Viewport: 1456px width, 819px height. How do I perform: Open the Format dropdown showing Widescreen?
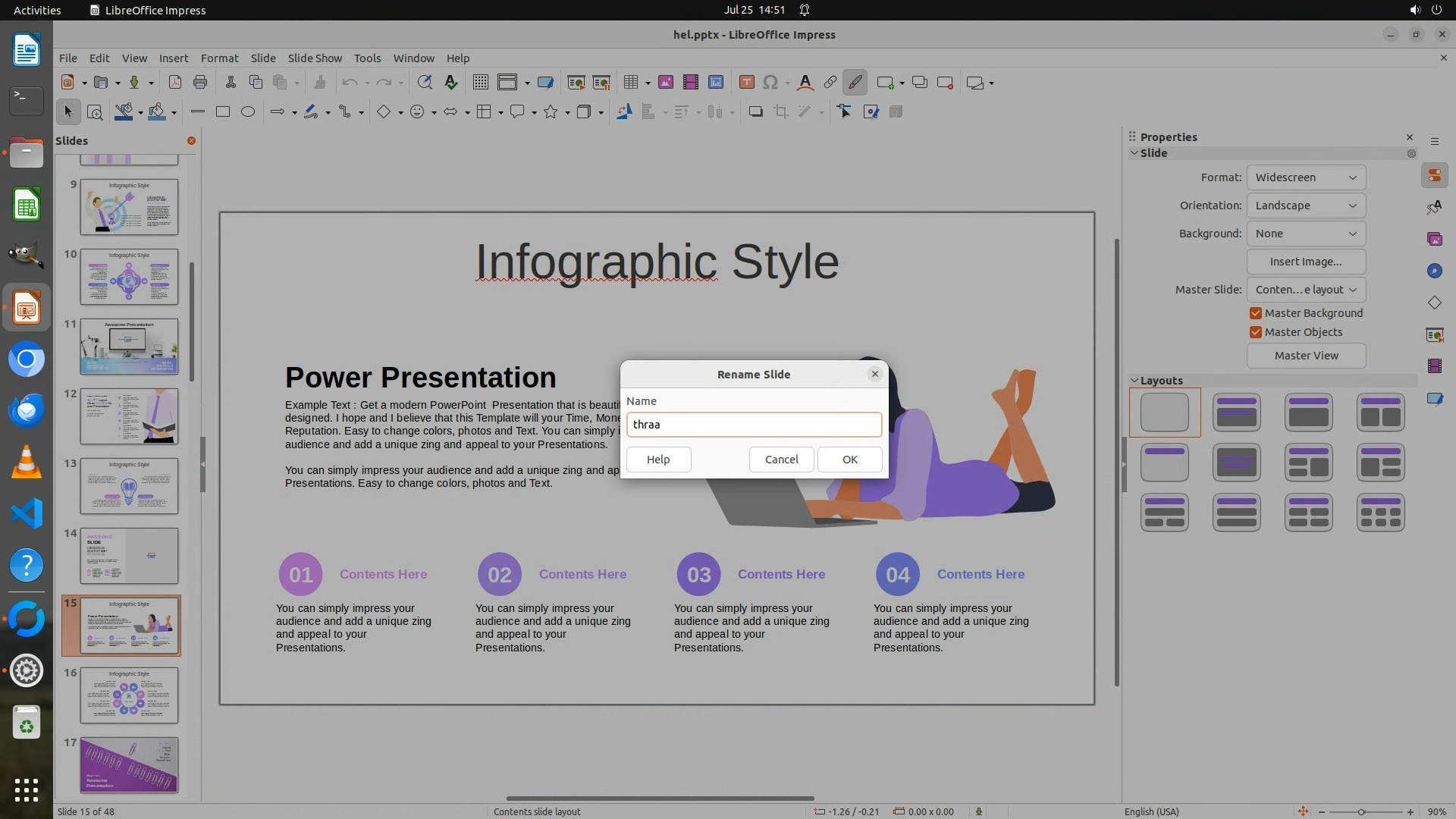[1305, 177]
